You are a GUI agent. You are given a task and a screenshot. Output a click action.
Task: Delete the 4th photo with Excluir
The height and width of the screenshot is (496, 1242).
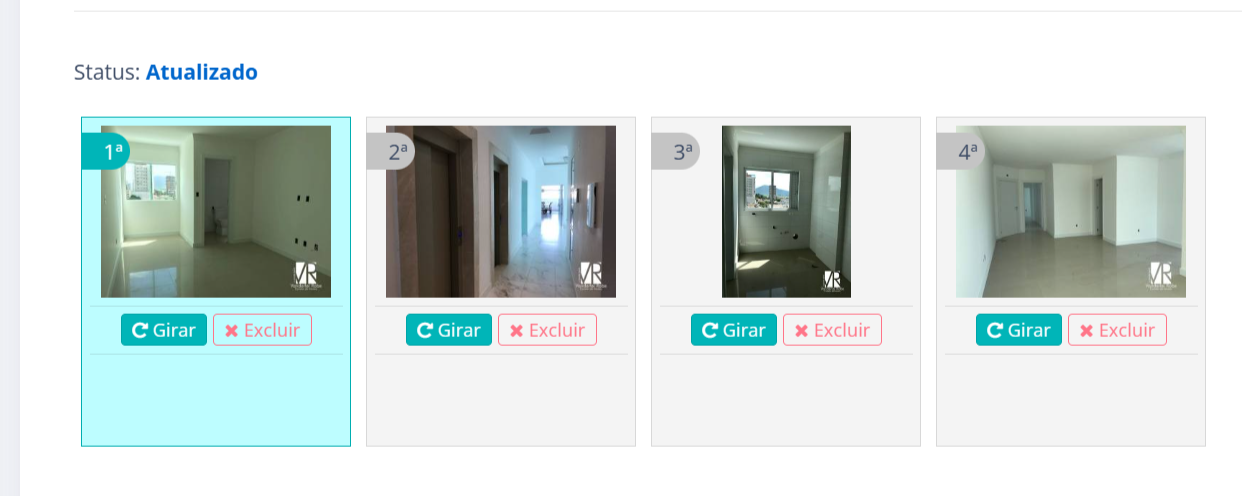click(x=1117, y=330)
